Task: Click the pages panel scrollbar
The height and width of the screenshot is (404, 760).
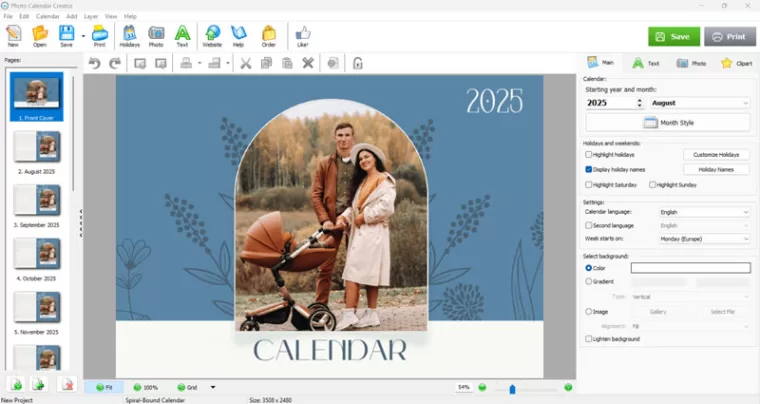Action: [74, 133]
